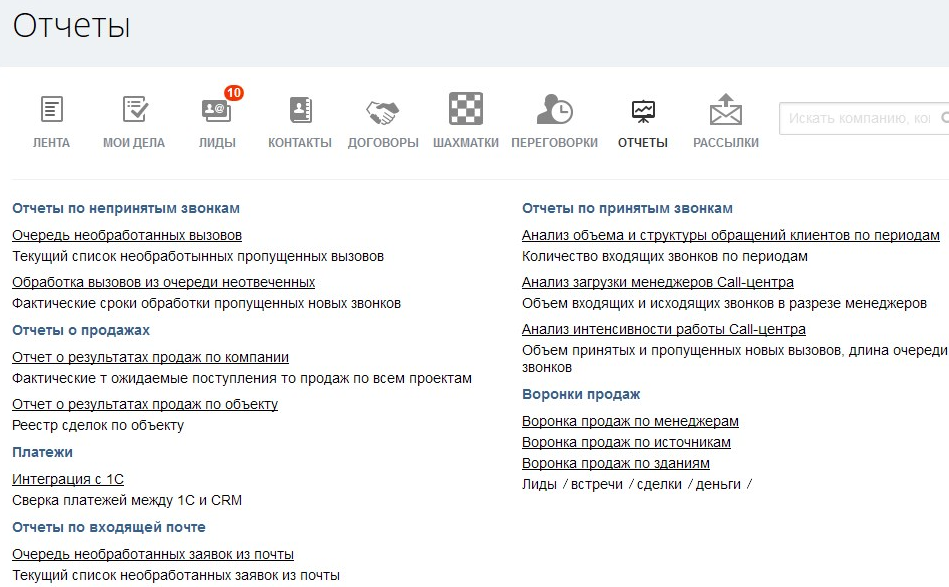Screen dimensions: 949x587
Task: Click the Лиды / встречи / сделки / деньги text
Action: tap(637, 485)
